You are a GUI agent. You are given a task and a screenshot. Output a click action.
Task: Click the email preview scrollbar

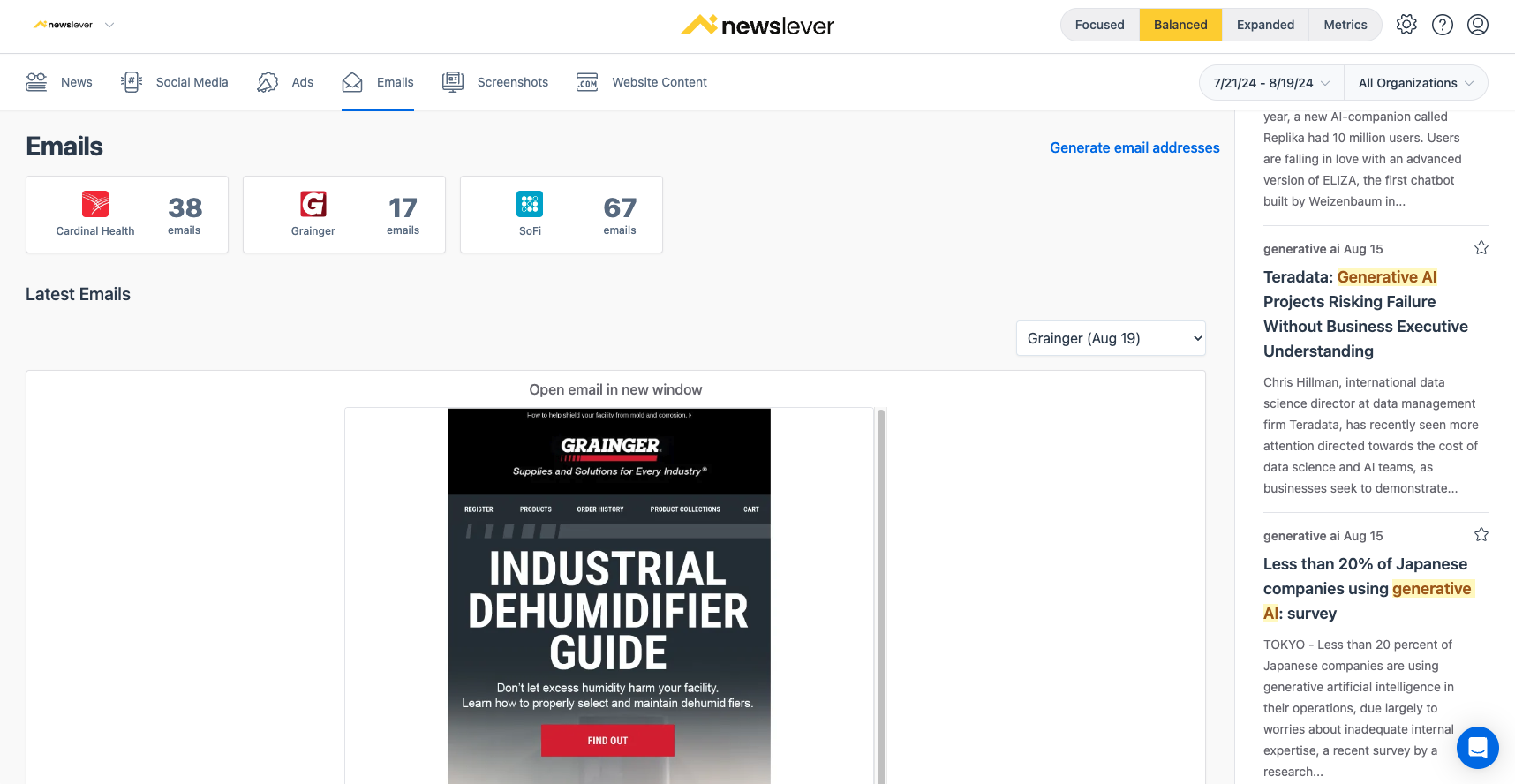(x=880, y=596)
